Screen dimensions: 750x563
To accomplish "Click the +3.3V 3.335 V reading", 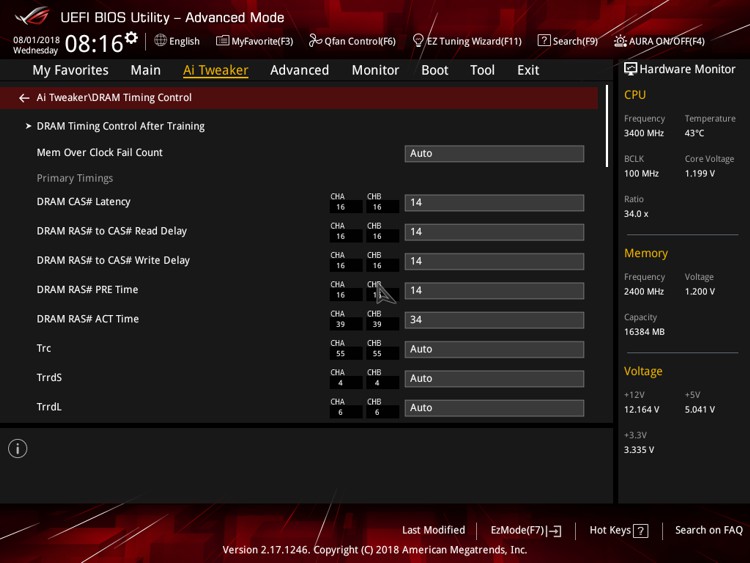I will [x=639, y=450].
